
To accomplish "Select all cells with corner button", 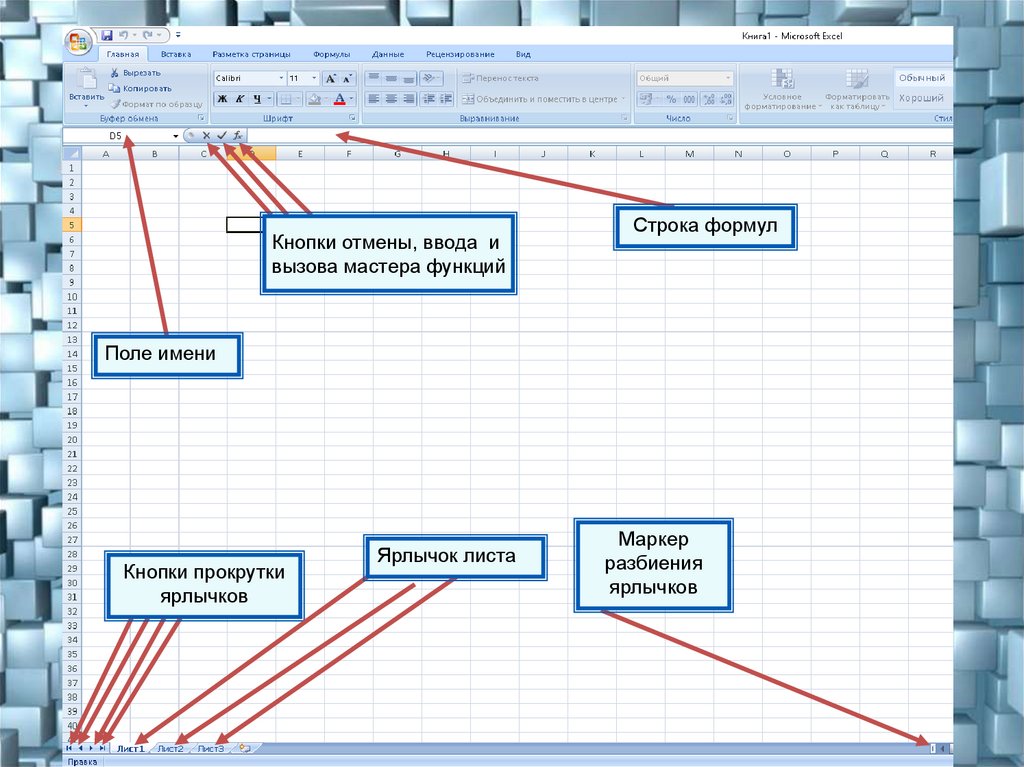I will coord(72,154).
